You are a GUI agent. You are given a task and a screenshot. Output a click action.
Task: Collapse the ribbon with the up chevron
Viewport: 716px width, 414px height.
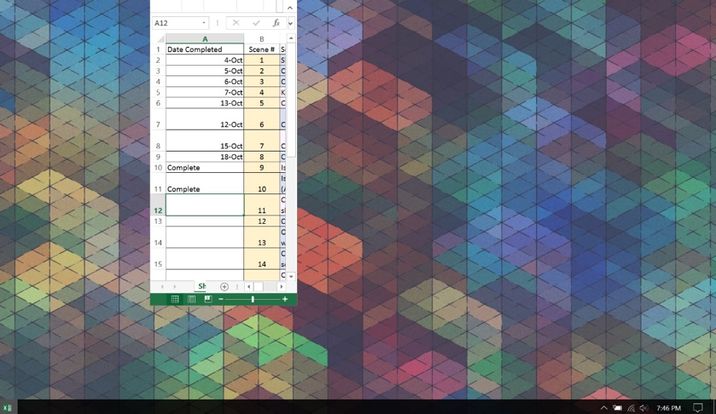coord(290,7)
